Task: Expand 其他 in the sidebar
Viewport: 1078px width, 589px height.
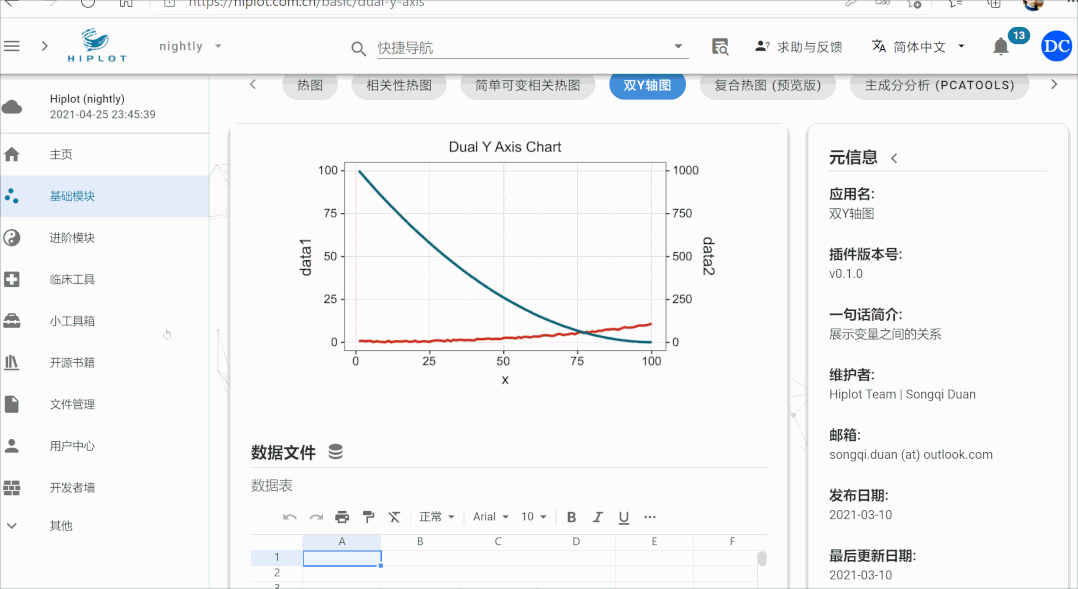Action: click(104, 526)
